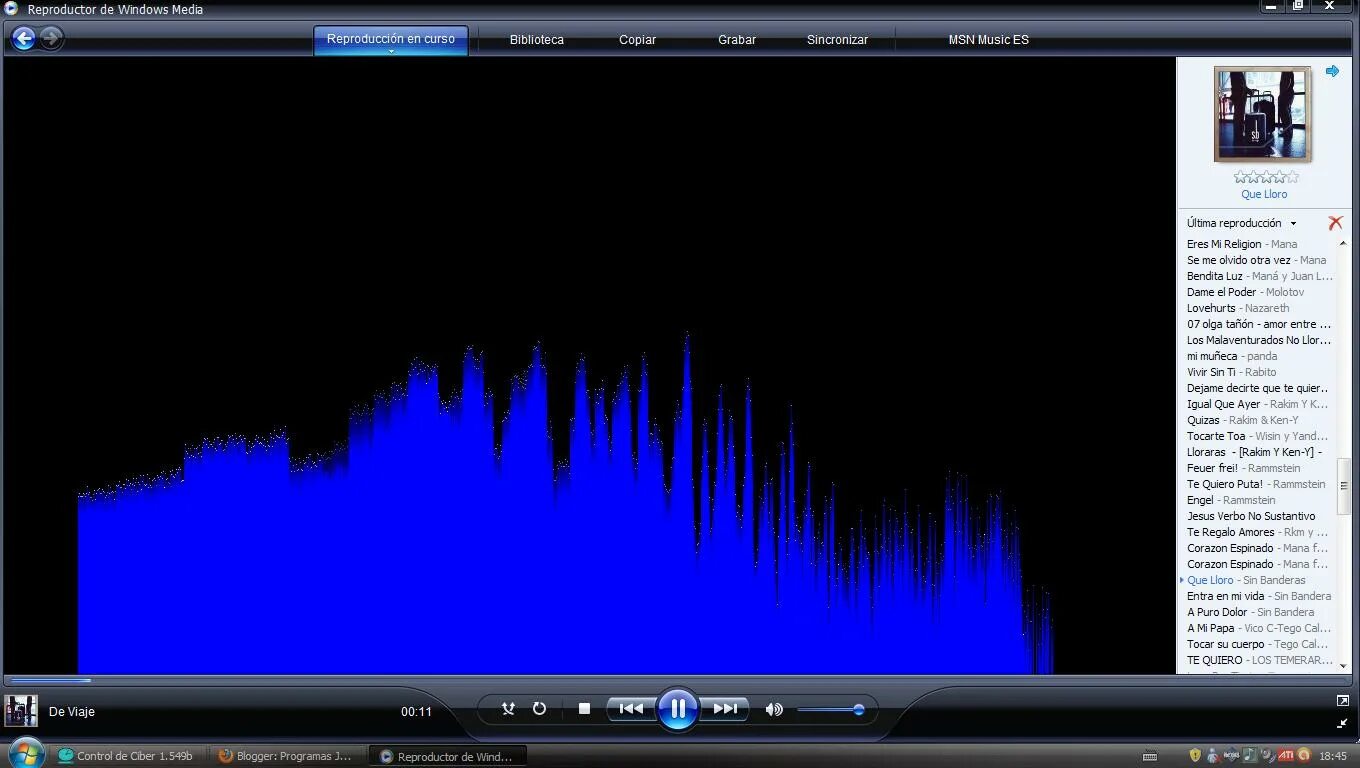Image resolution: width=1360 pixels, height=768 pixels.
Task: Clear the playlist with the red X
Action: 1335,223
